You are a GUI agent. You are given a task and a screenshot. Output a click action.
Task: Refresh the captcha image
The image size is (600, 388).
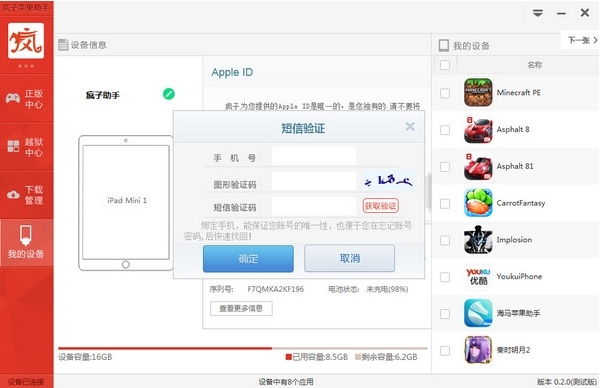pyautogui.click(x=388, y=181)
